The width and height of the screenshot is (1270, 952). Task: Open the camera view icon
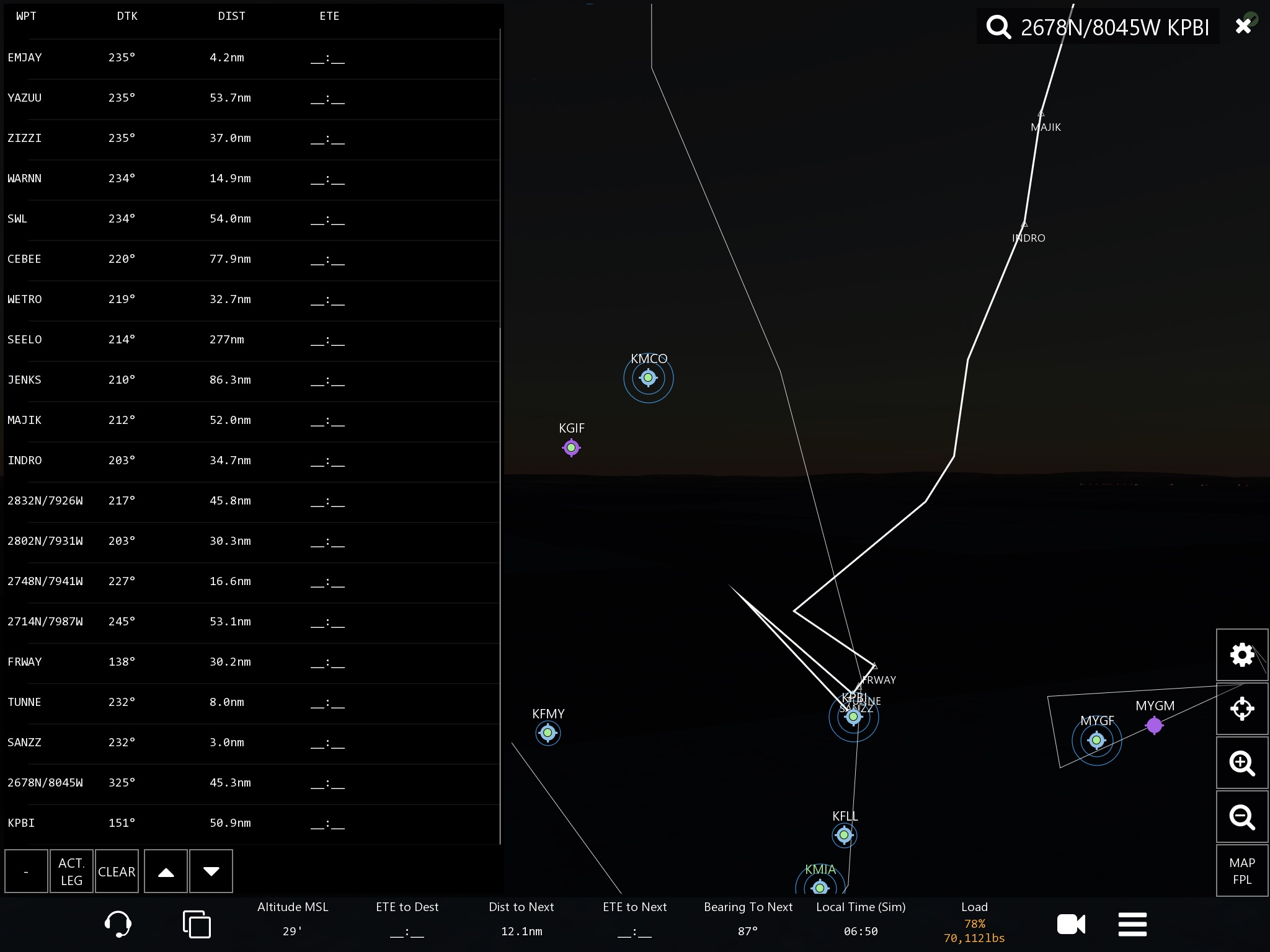[1071, 924]
